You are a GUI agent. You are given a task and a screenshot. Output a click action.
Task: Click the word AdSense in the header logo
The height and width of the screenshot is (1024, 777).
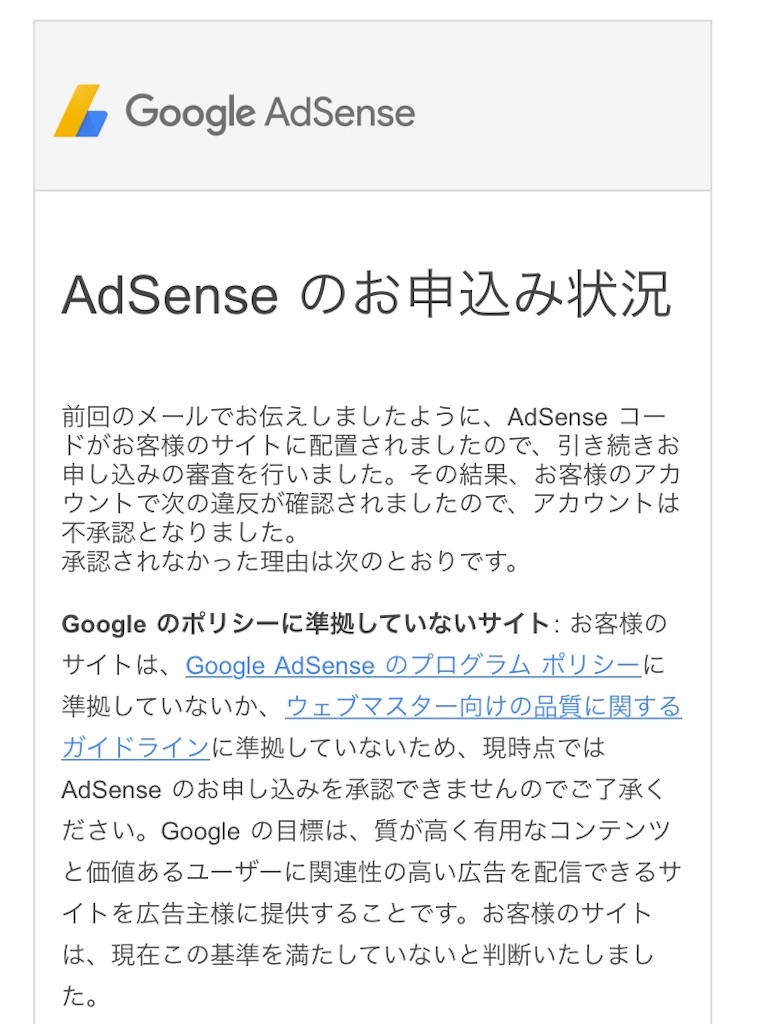pyautogui.click(x=340, y=112)
